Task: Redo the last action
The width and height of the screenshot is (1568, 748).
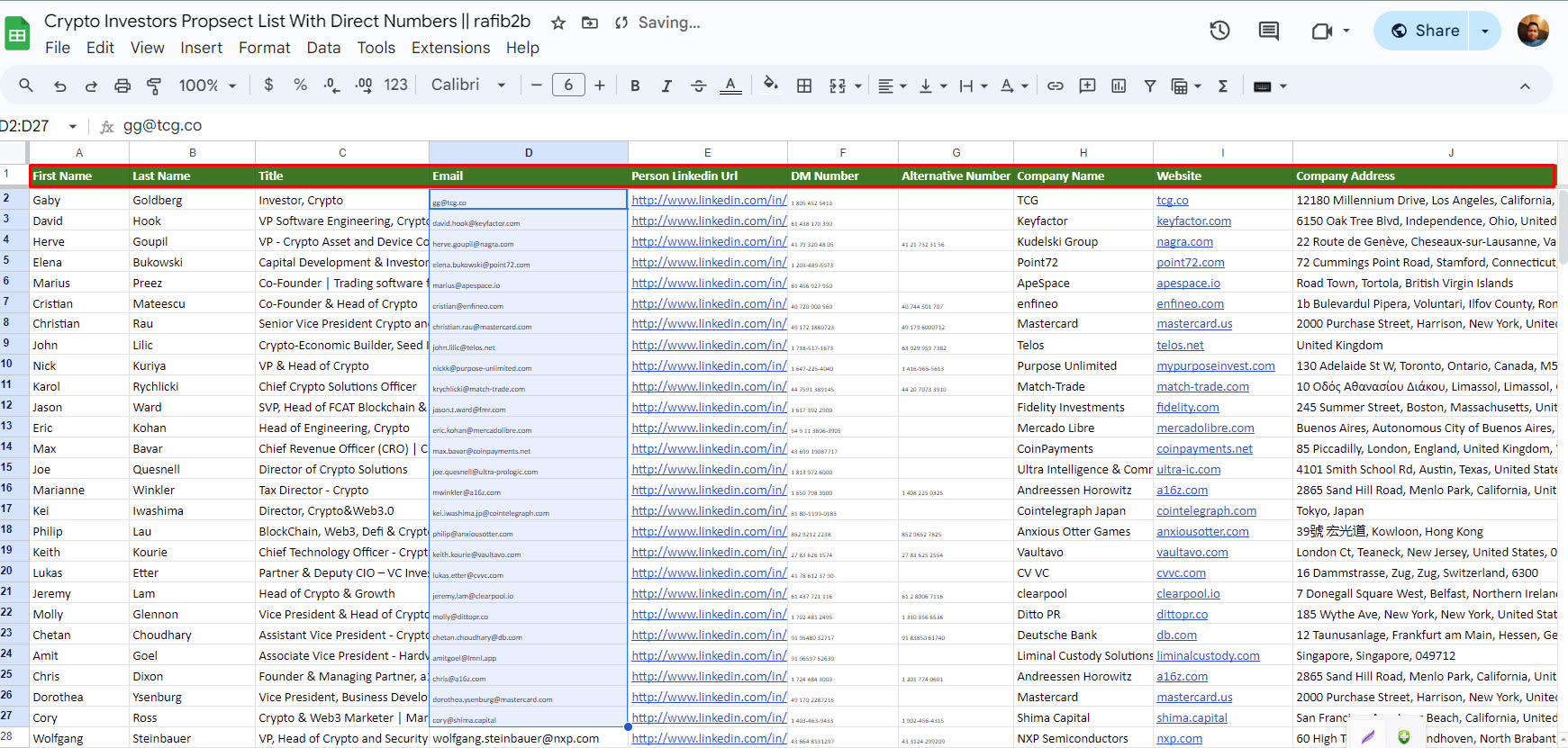Action: pos(91,86)
